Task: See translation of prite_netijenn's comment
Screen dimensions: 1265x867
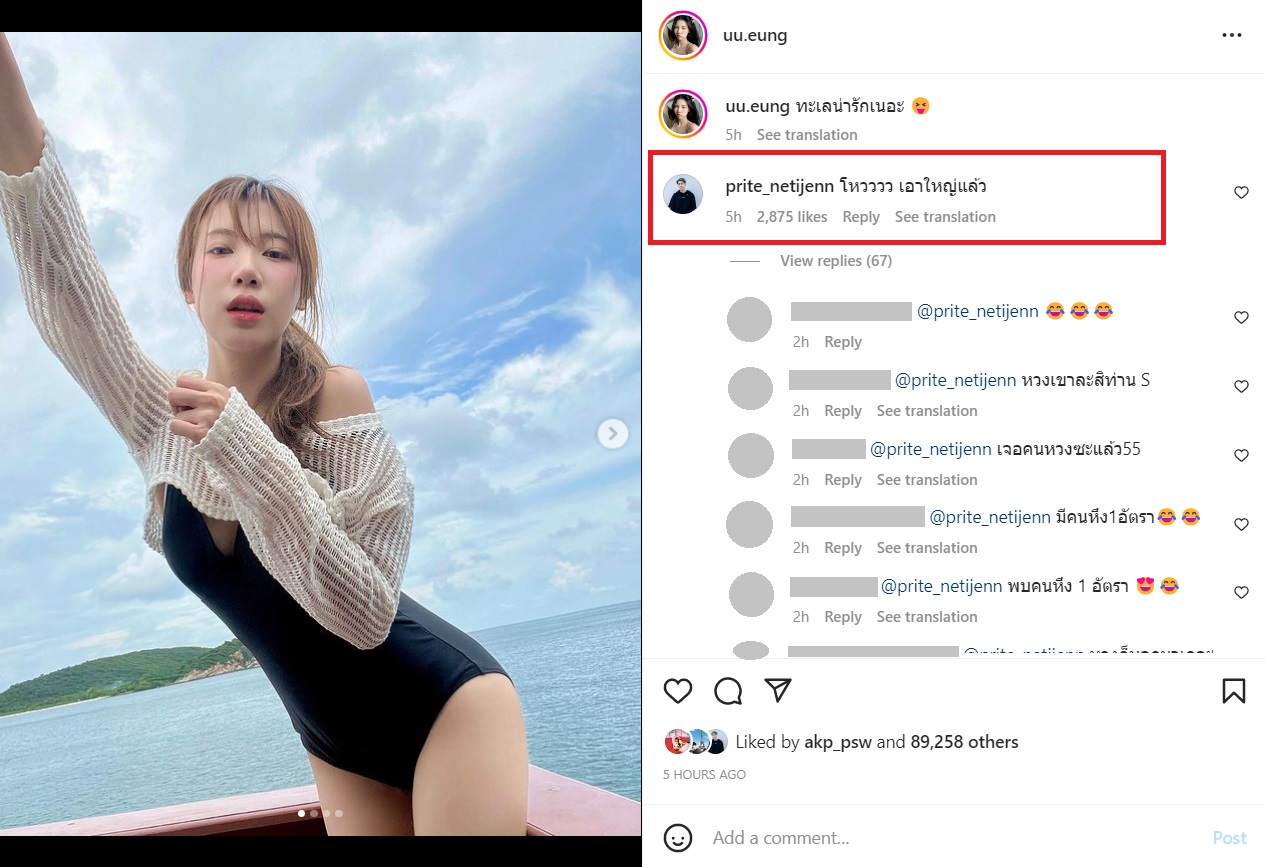Action: [945, 217]
